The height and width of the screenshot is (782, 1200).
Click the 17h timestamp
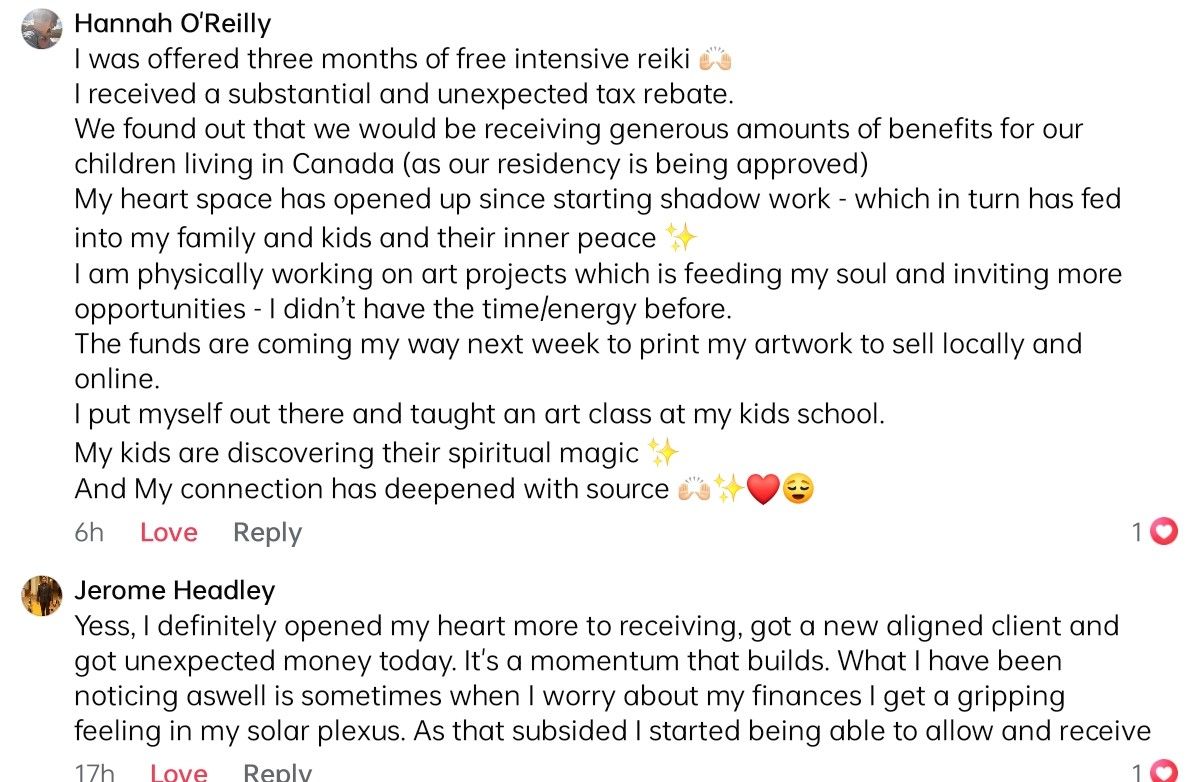click(x=94, y=772)
